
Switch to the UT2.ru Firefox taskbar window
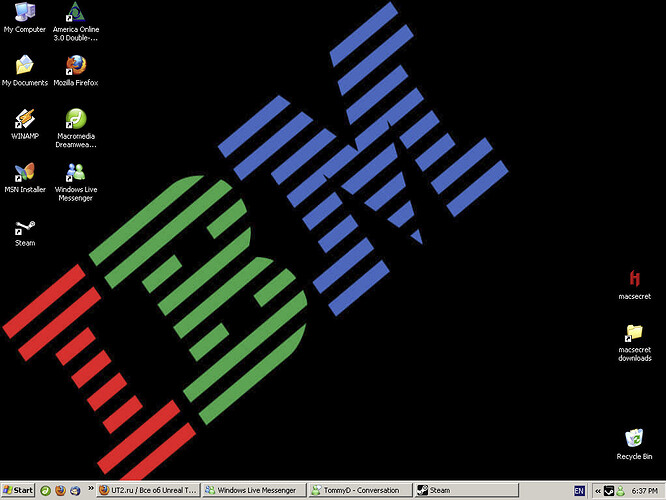coord(148,491)
